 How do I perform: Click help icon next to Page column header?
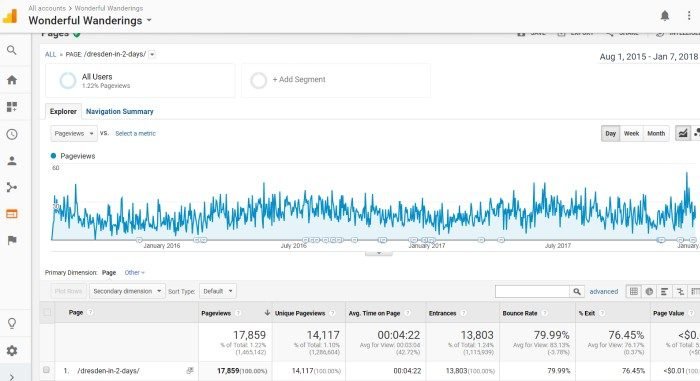pyautogui.click(x=90, y=312)
